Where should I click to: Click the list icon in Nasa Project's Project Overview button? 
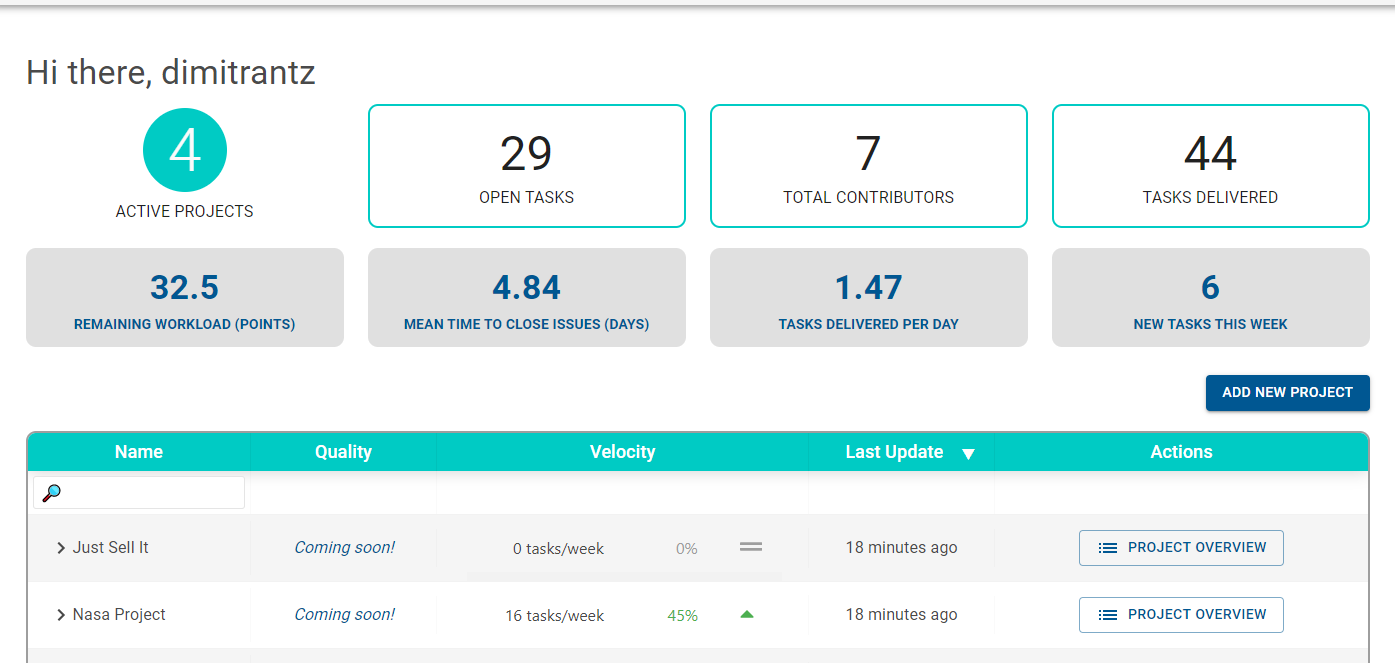point(1107,615)
